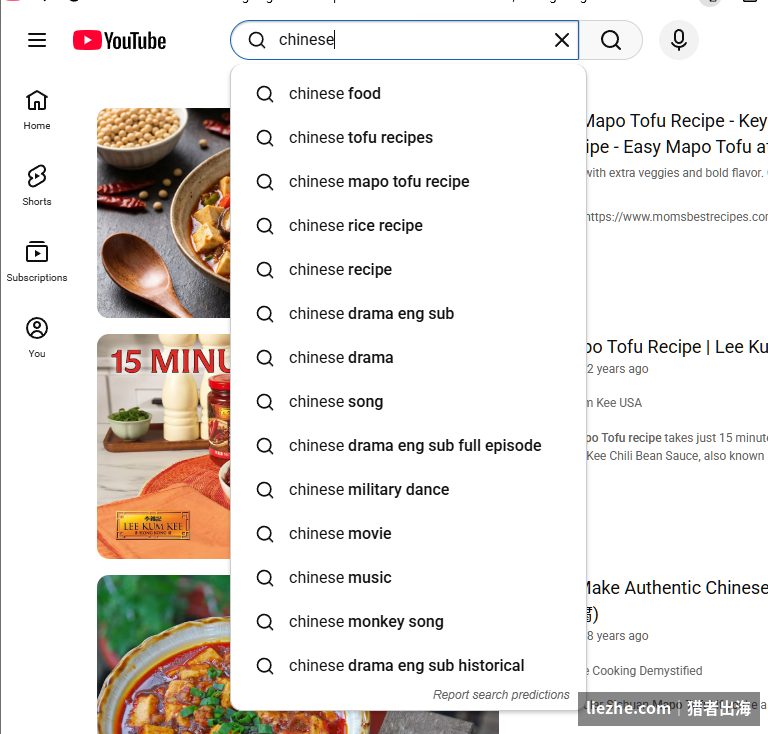Screen dimensions: 768x734
Task: Choose 'chinese drama eng sub' suggestion
Action: pos(408,313)
